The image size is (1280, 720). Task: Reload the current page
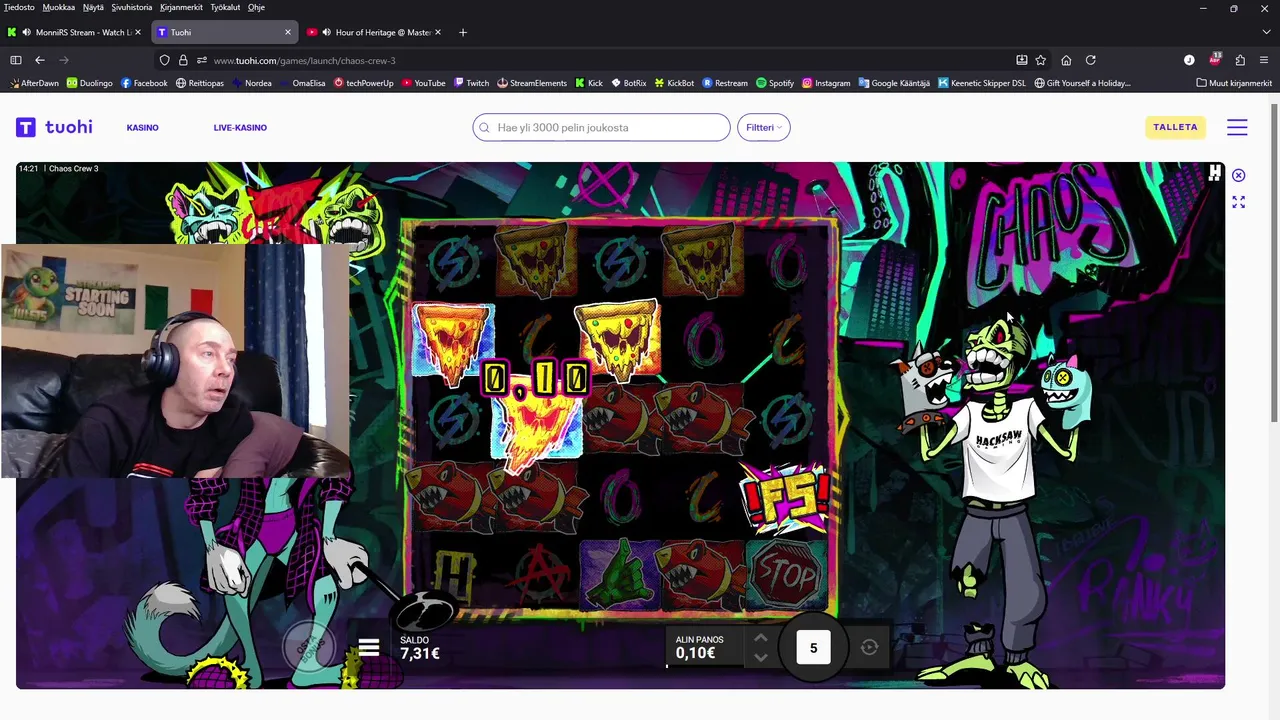click(x=1091, y=60)
